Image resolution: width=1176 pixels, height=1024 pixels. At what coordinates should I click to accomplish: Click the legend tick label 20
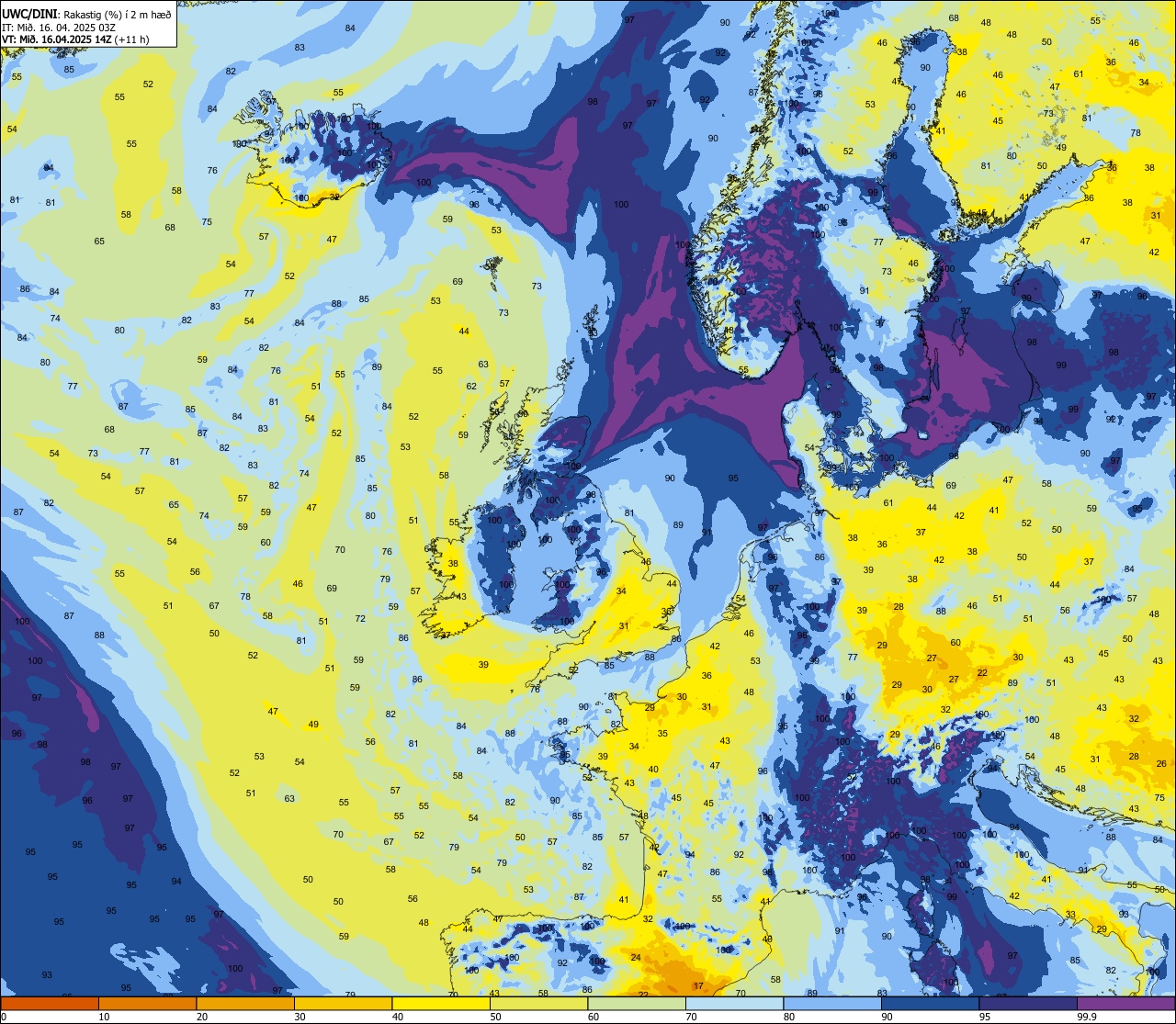point(202,1017)
